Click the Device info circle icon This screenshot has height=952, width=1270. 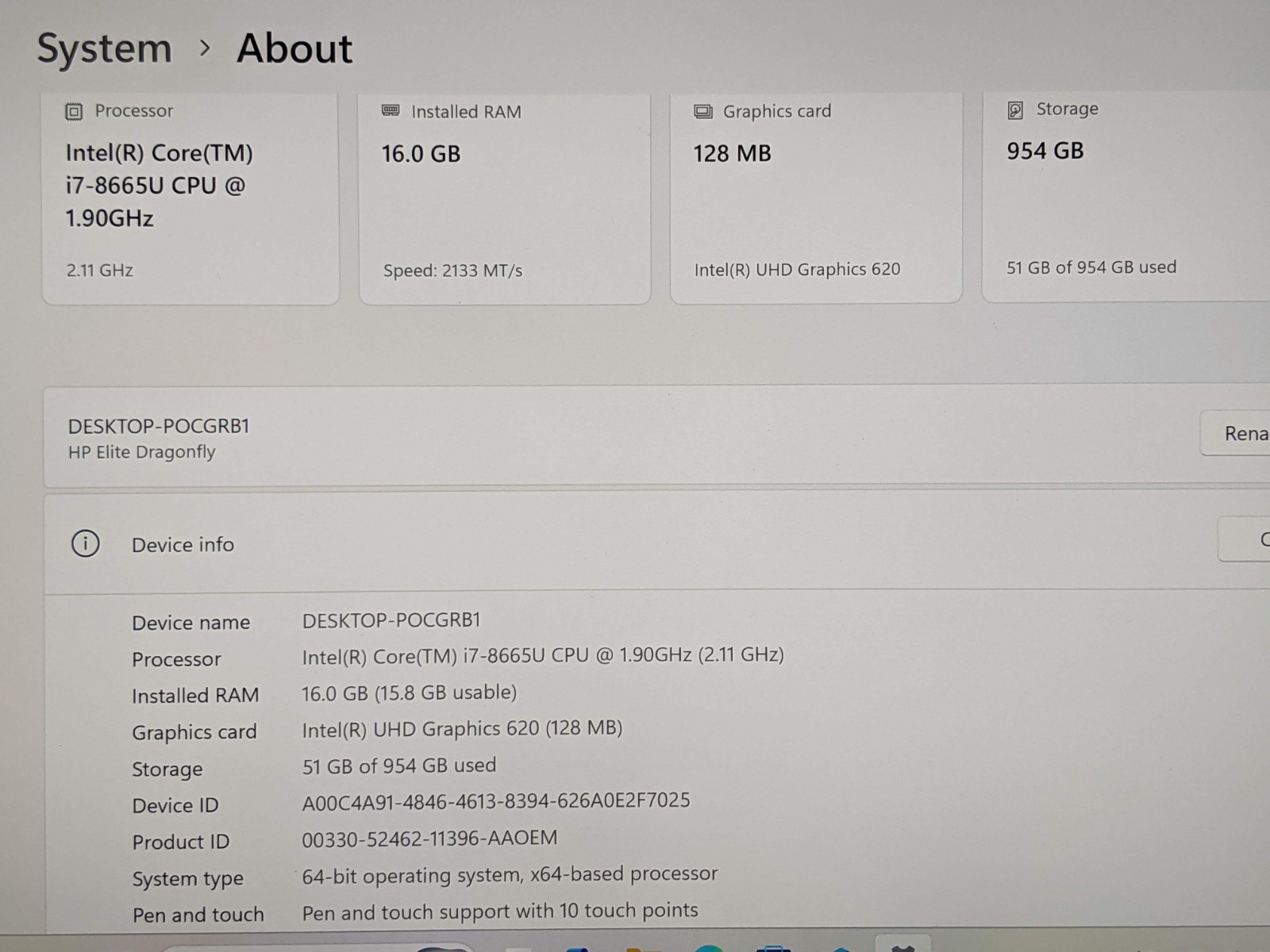[x=86, y=544]
